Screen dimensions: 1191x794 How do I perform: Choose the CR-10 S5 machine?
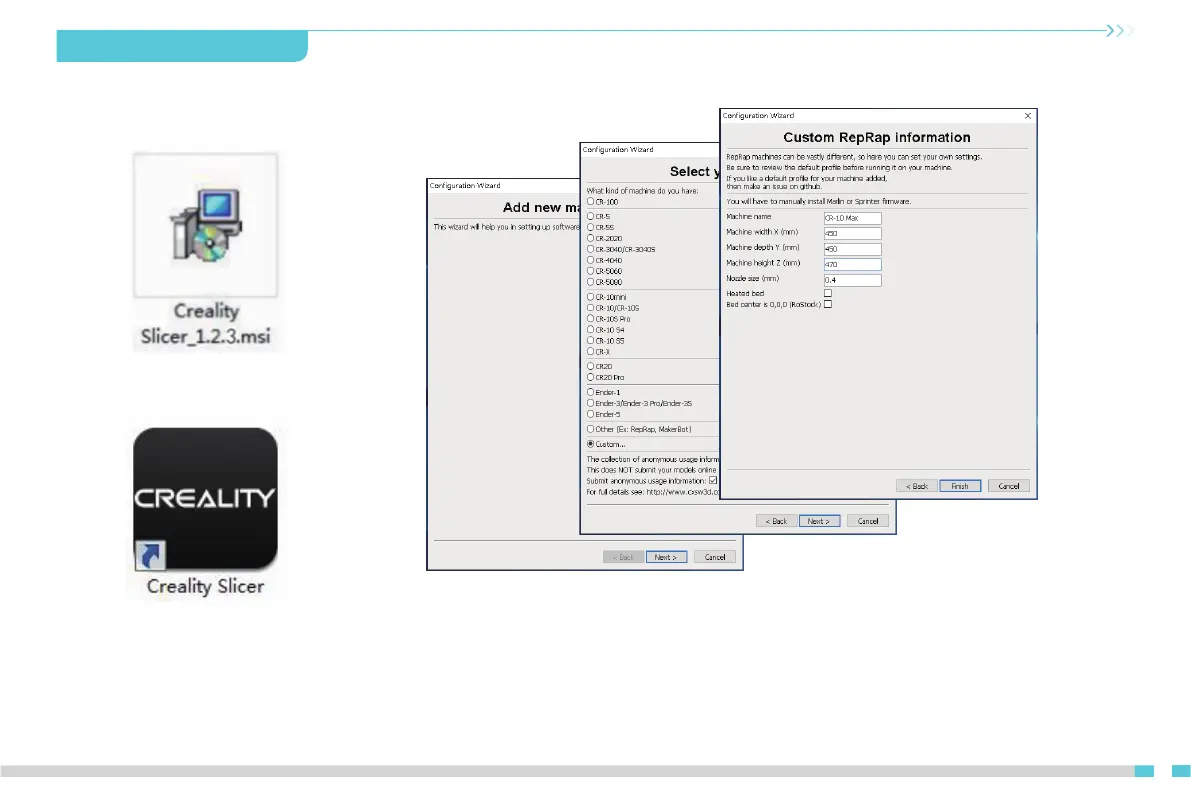pyautogui.click(x=590, y=340)
